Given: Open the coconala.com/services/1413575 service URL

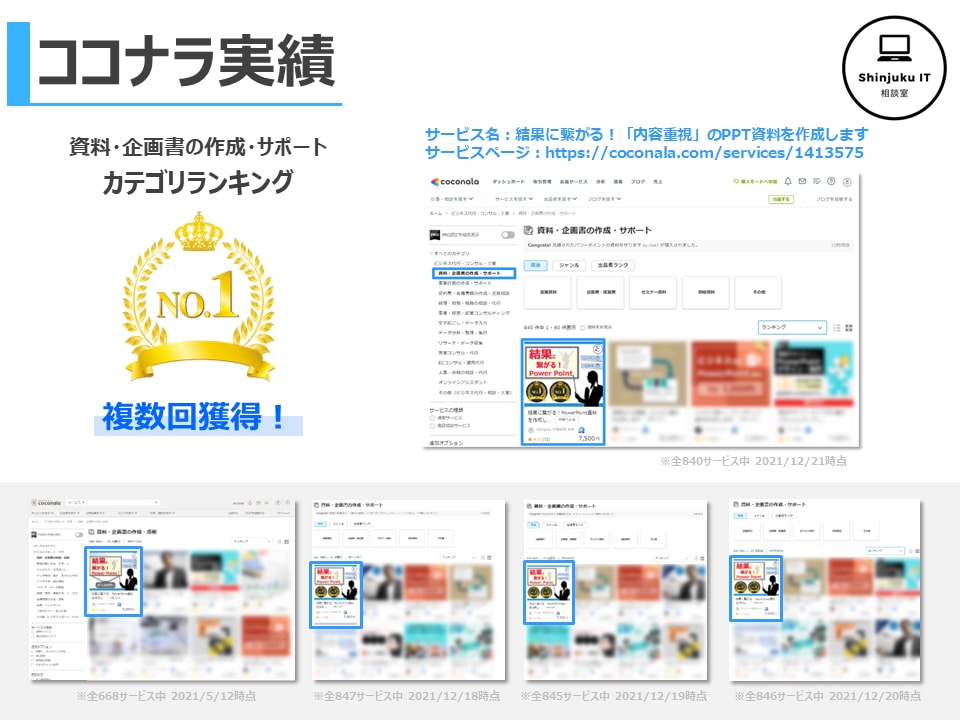Looking at the screenshot, I should (704, 152).
